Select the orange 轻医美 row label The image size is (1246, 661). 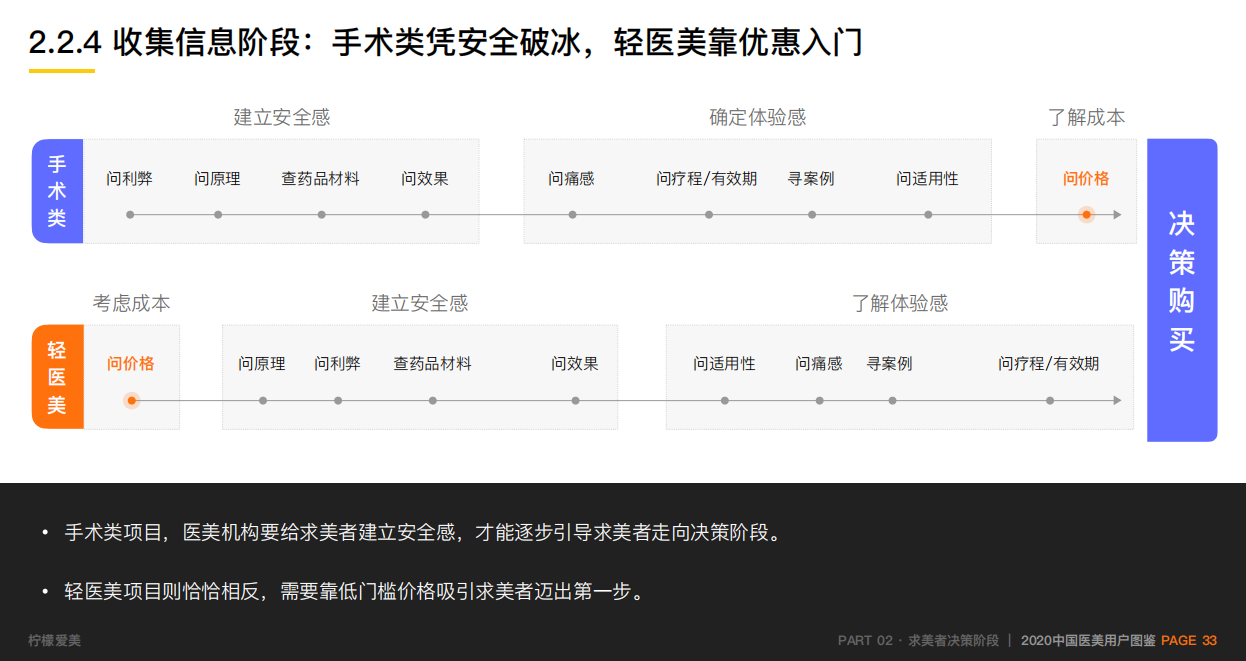coord(57,377)
